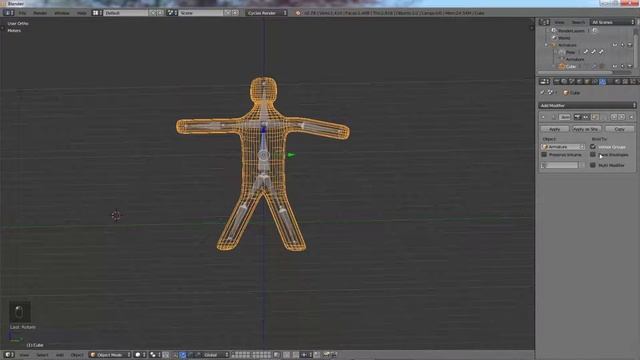The width and height of the screenshot is (640, 360).
Task: Select RenderLayers in the outliner
Action: click(x=571, y=31)
